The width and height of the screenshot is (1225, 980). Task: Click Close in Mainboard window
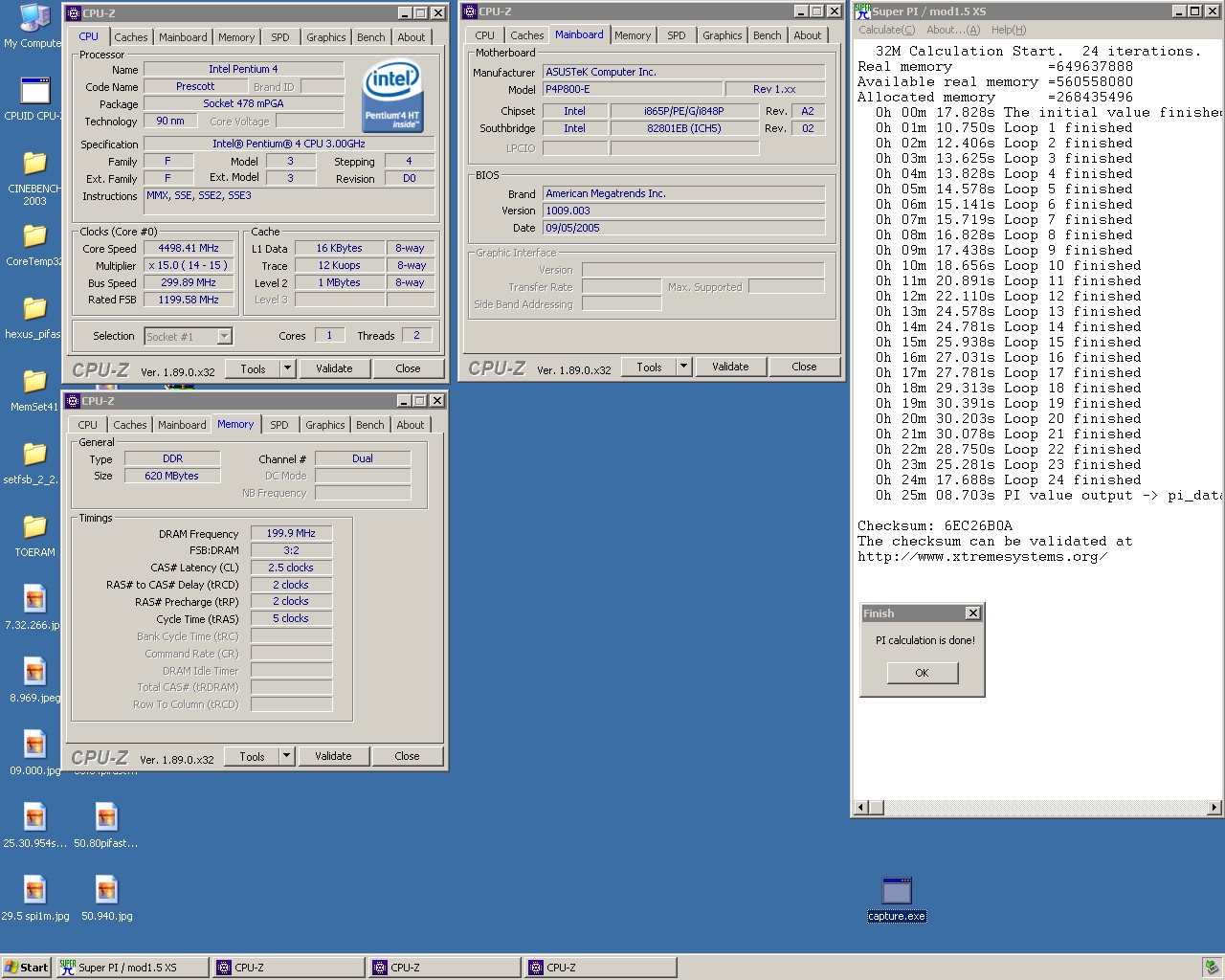click(x=805, y=367)
